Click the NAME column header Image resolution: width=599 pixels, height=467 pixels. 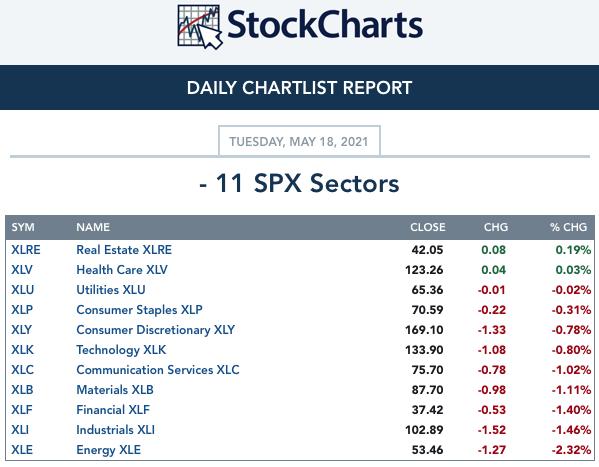(x=93, y=227)
